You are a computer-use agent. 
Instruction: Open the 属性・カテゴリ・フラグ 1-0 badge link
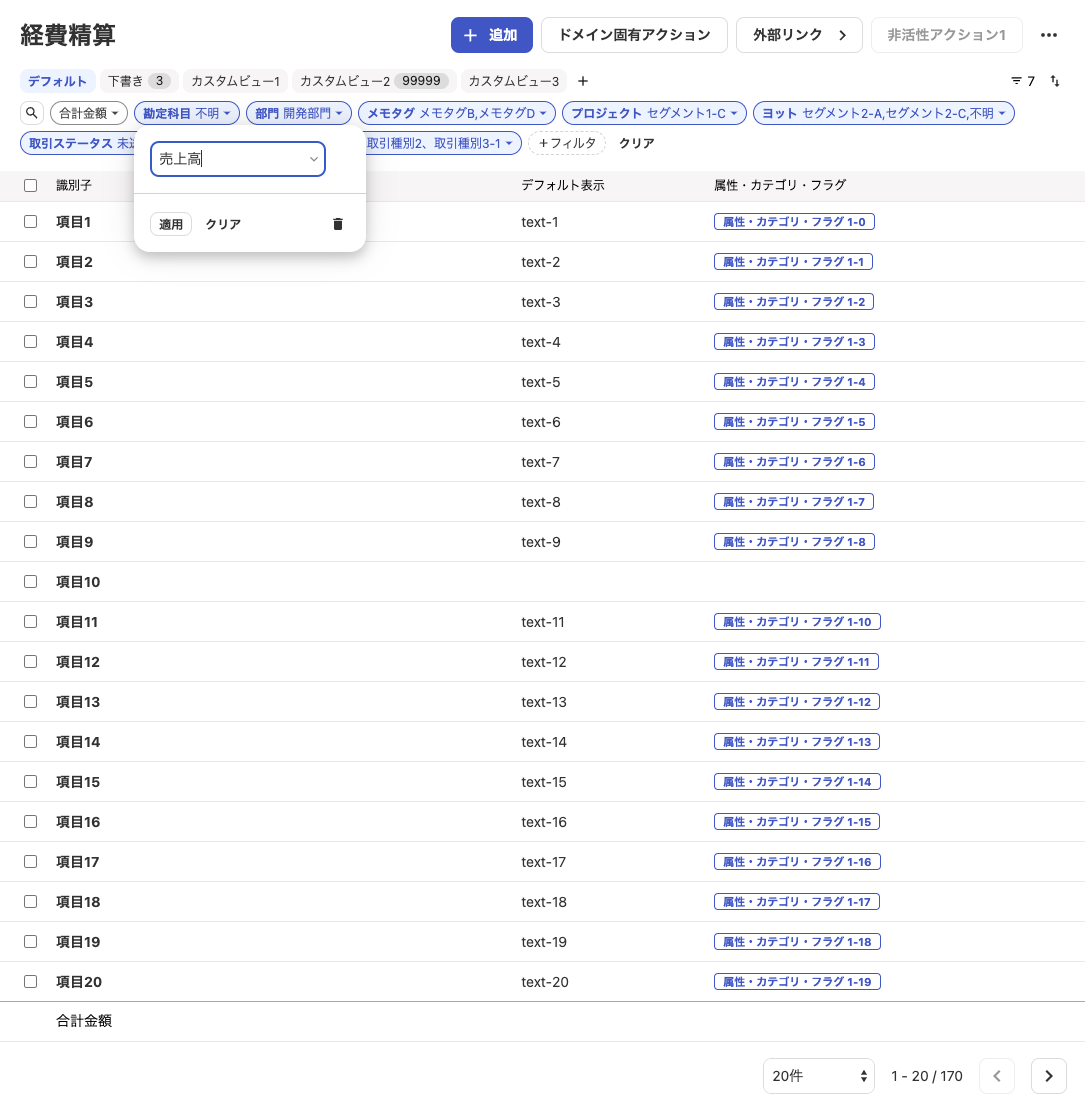[x=794, y=221]
